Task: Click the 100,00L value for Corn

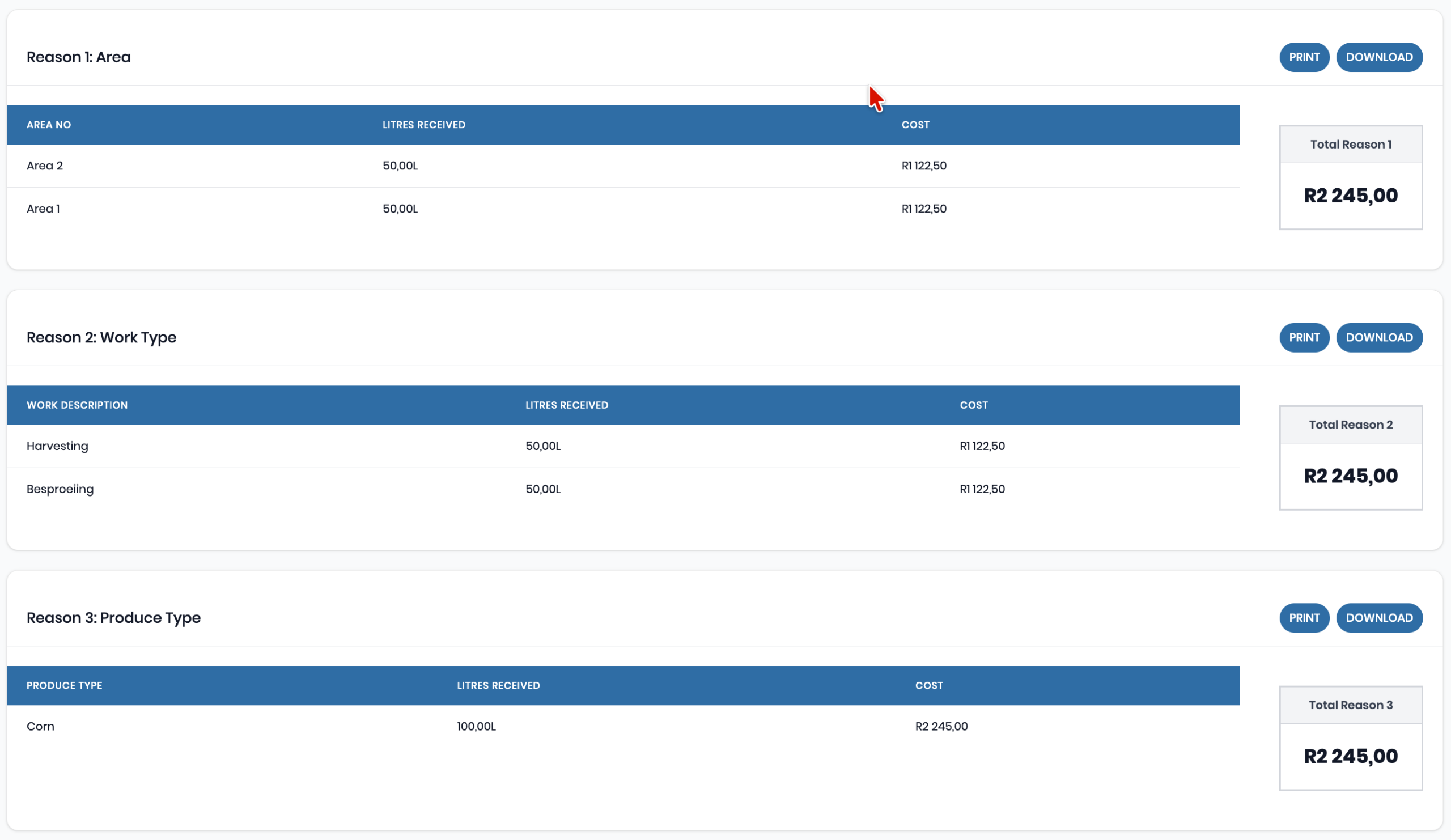Action: (x=476, y=727)
